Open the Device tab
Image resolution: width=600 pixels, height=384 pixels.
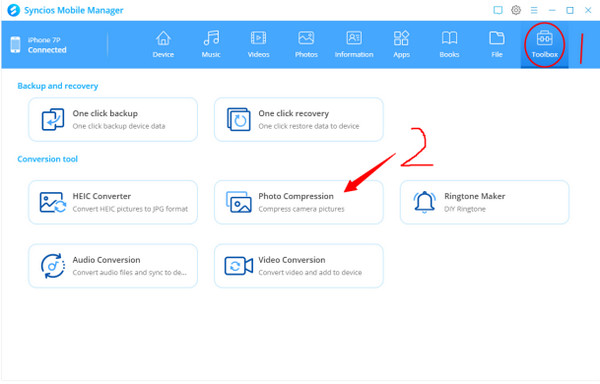click(163, 44)
